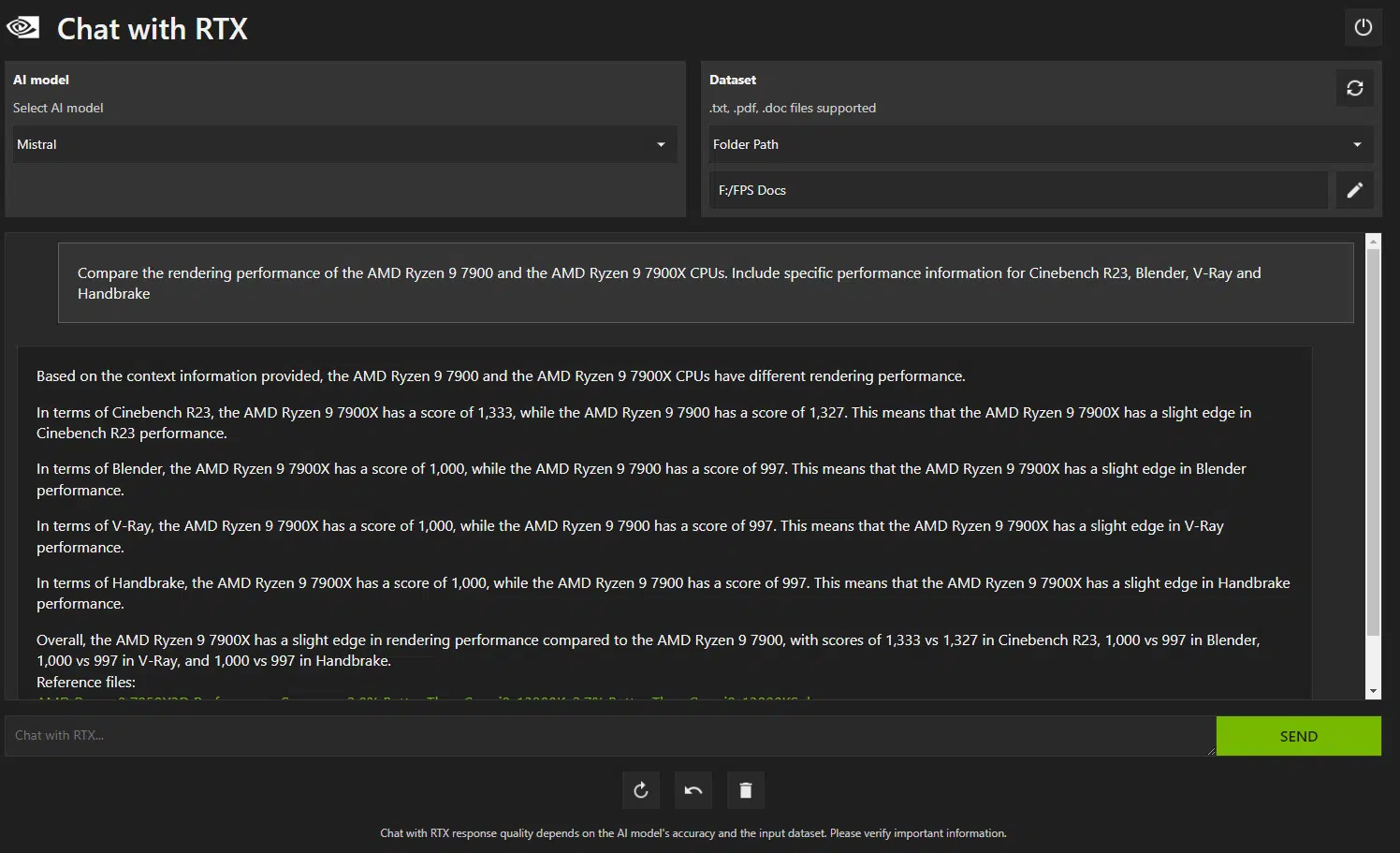The height and width of the screenshot is (853, 1400).
Task: Click the NVIDIA logo icon
Action: click(x=22, y=27)
